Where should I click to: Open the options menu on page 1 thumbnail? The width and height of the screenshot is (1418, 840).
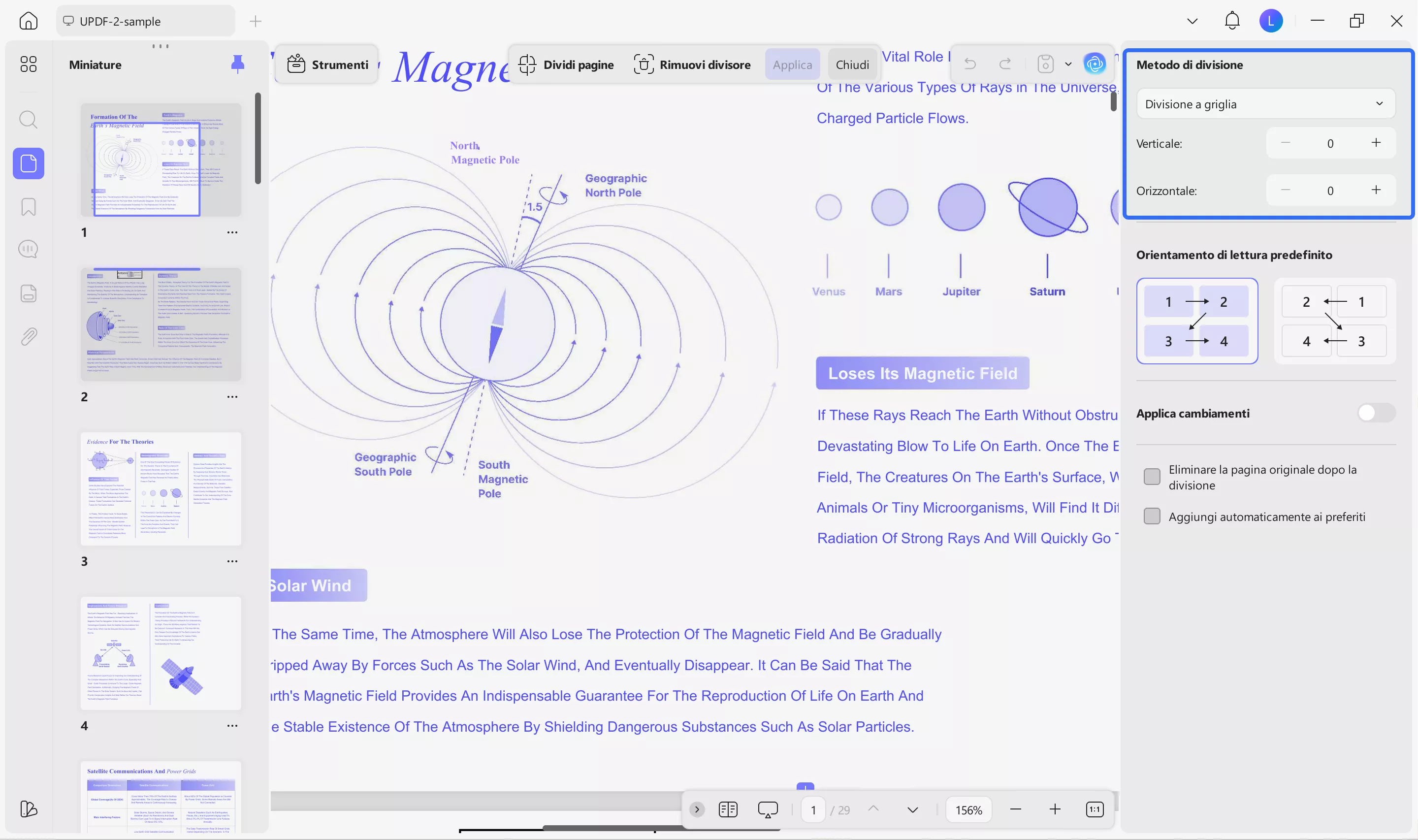pyautogui.click(x=232, y=232)
